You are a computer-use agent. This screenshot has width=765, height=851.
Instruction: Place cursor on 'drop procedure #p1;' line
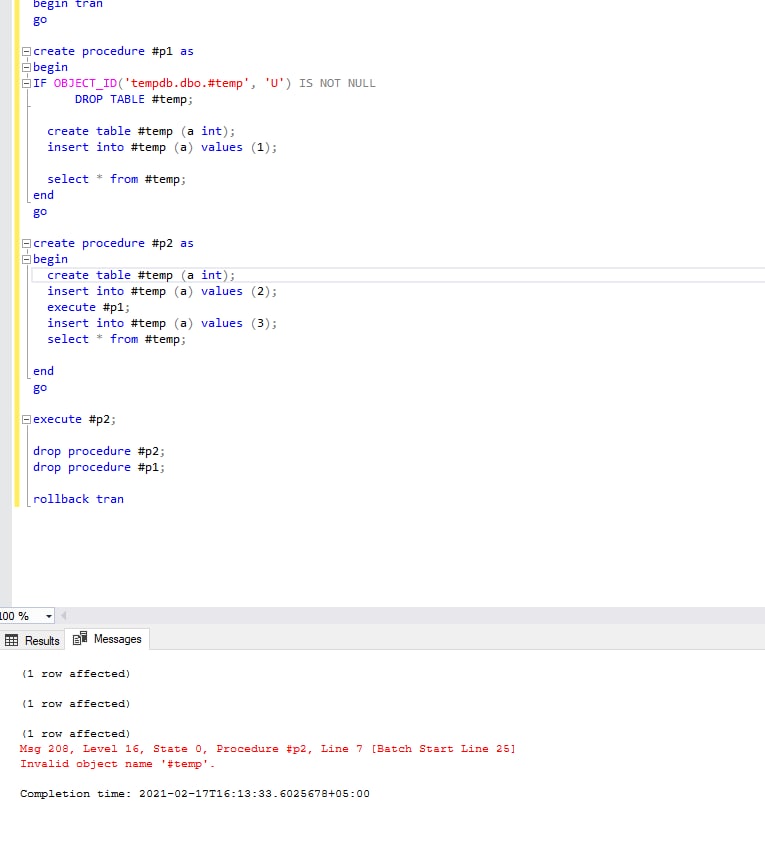pos(99,467)
